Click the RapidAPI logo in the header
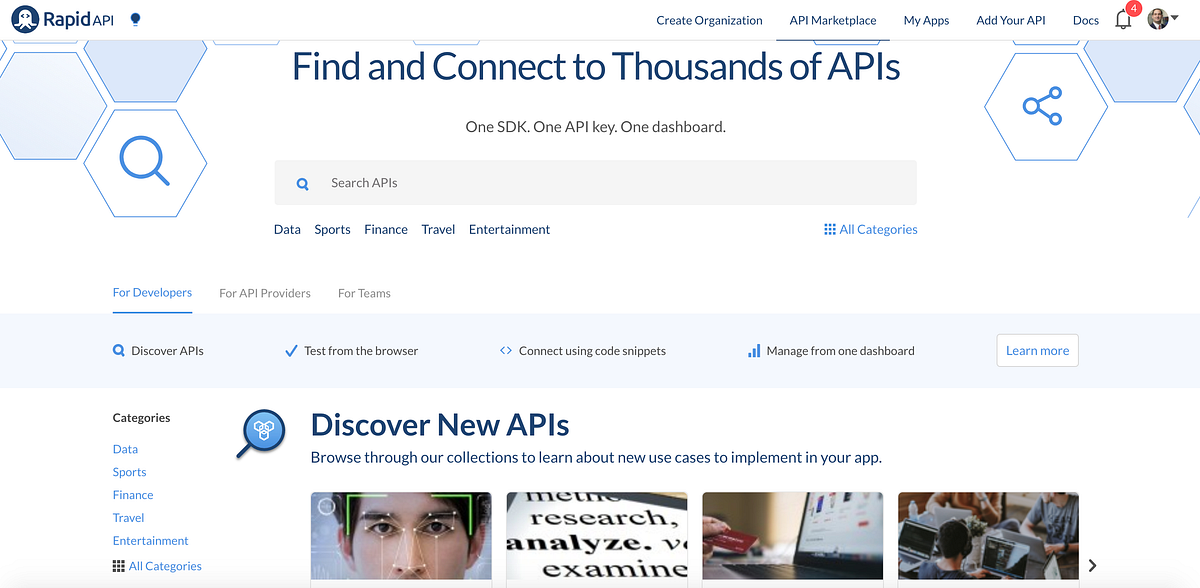 click(x=62, y=18)
